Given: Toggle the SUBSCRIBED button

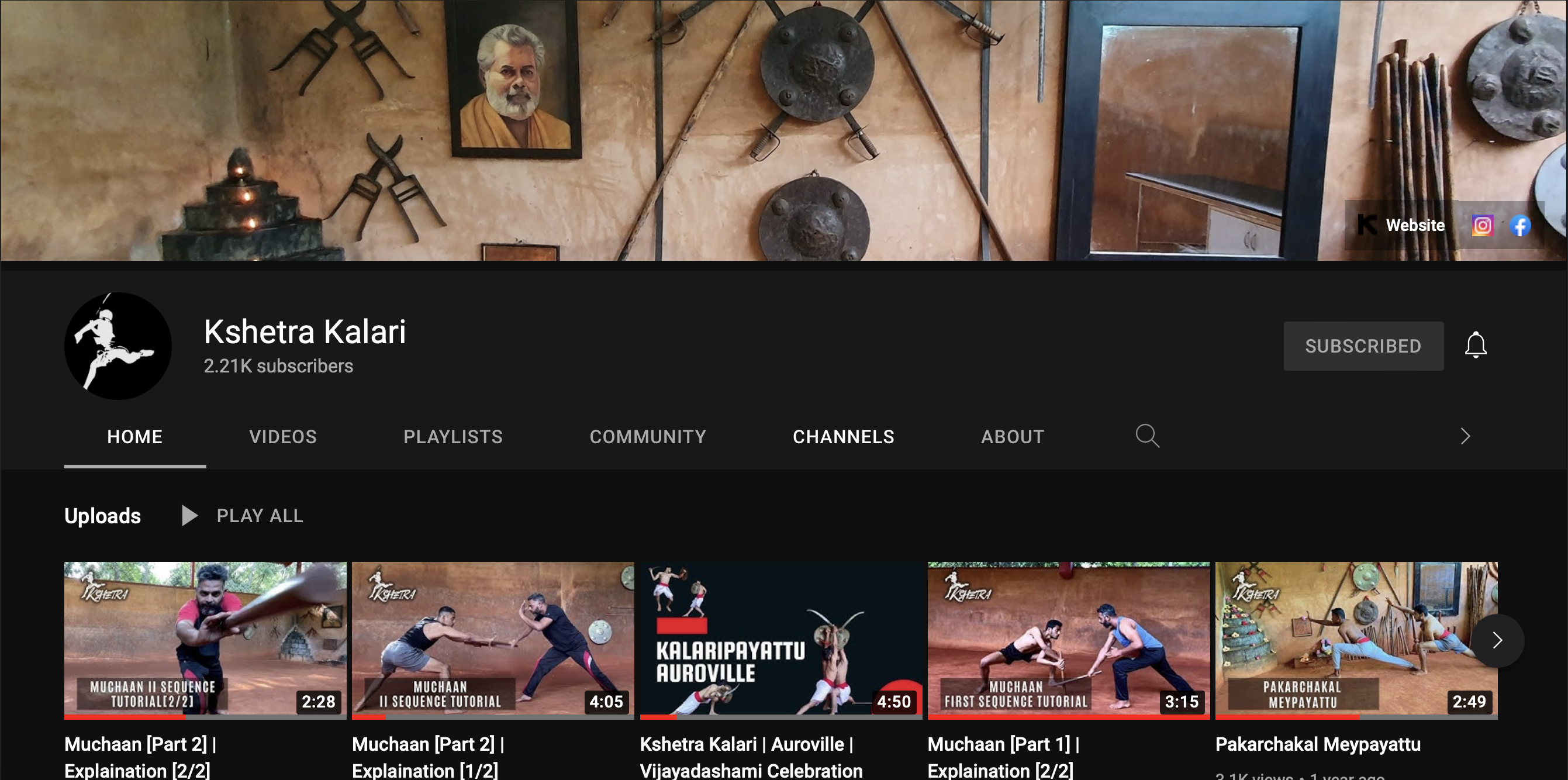Looking at the screenshot, I should coord(1363,346).
